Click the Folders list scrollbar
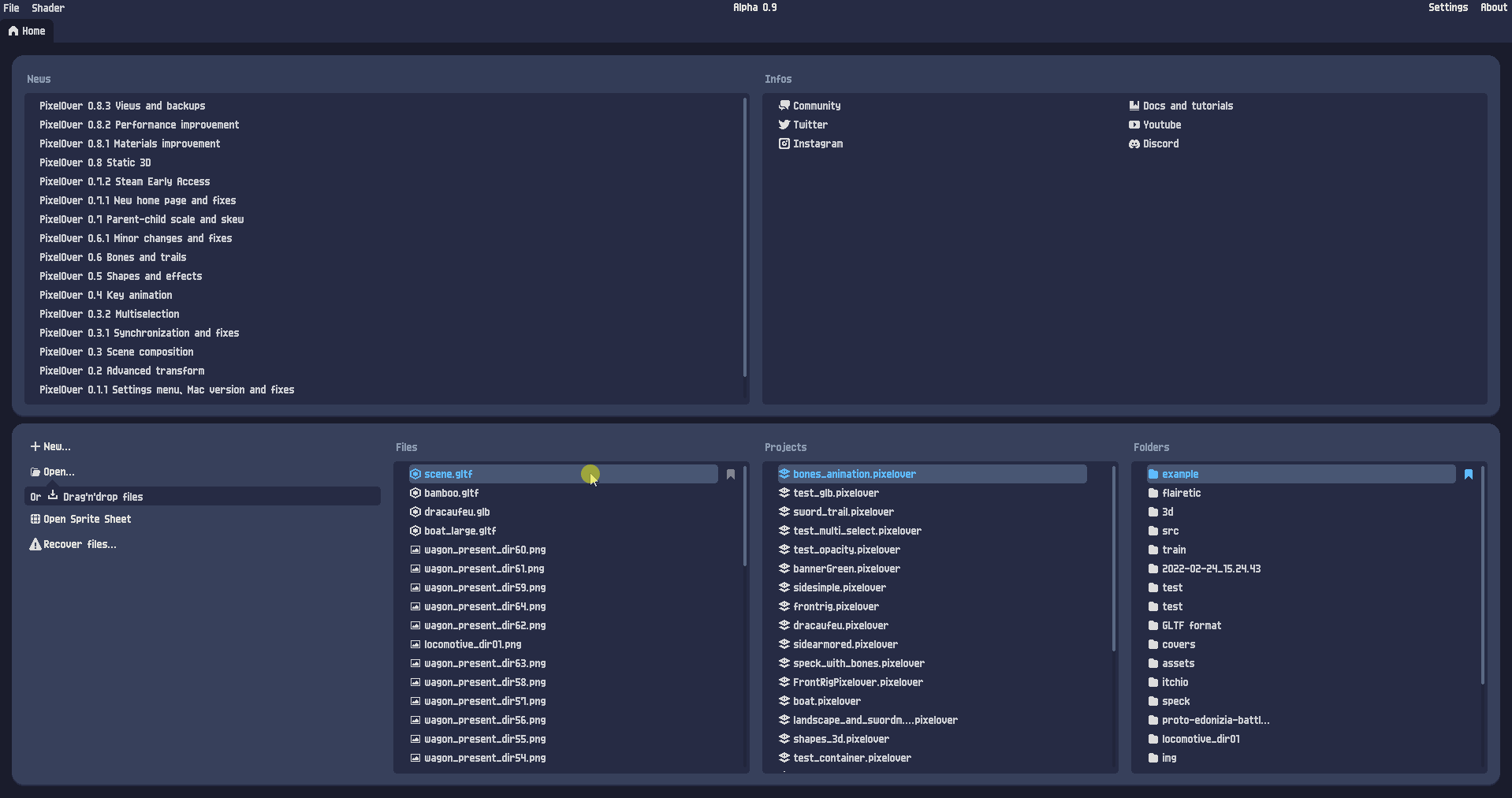This screenshot has height=798, width=1512. (1482, 575)
